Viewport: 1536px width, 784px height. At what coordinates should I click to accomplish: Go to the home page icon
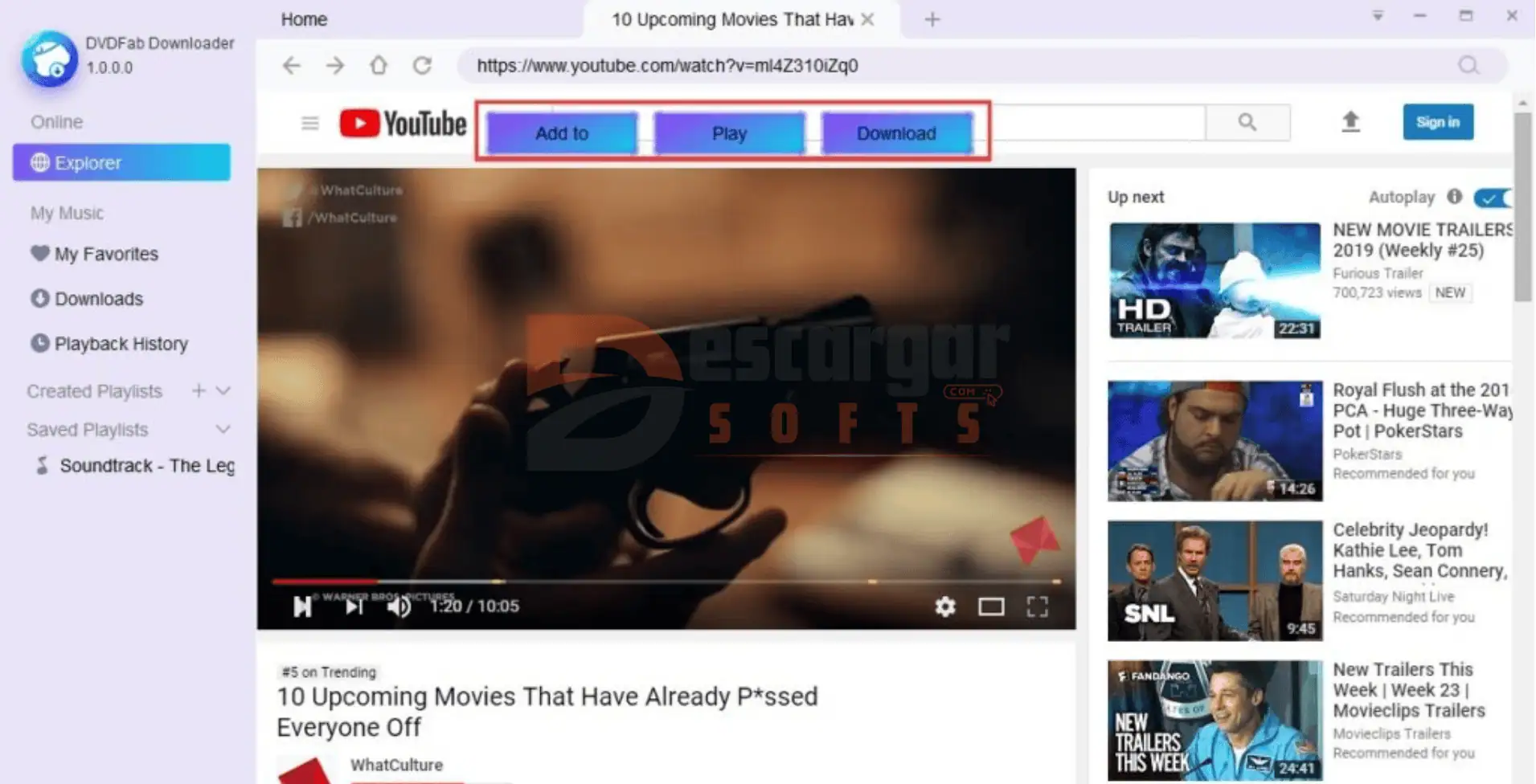click(379, 66)
